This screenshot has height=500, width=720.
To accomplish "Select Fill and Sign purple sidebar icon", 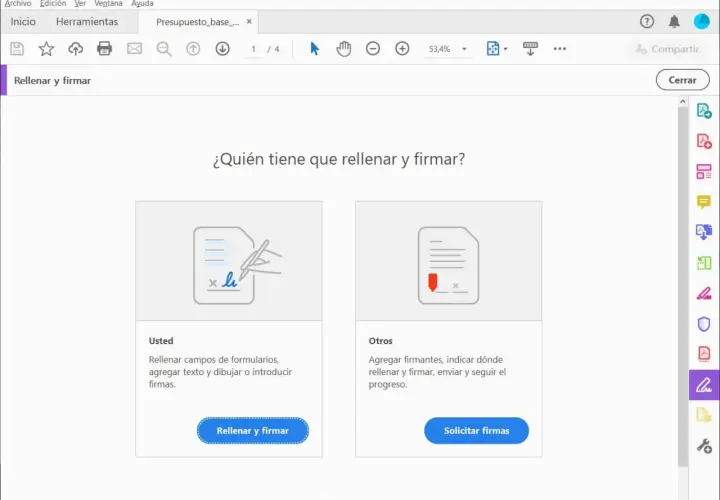I will [x=704, y=385].
